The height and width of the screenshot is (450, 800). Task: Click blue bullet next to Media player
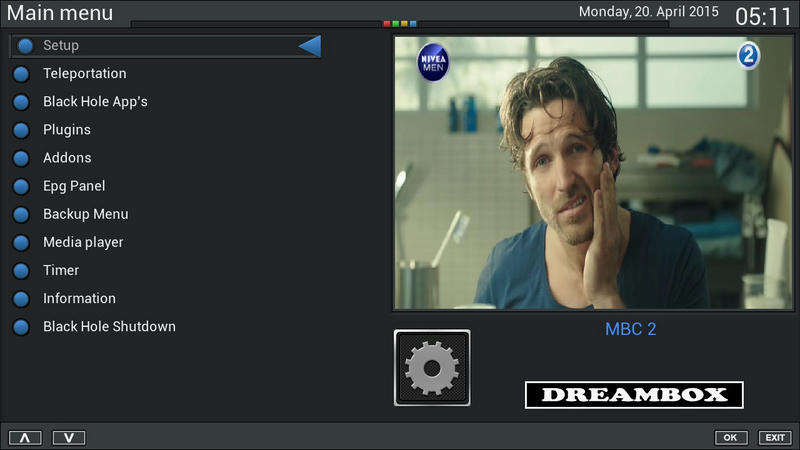(21, 242)
